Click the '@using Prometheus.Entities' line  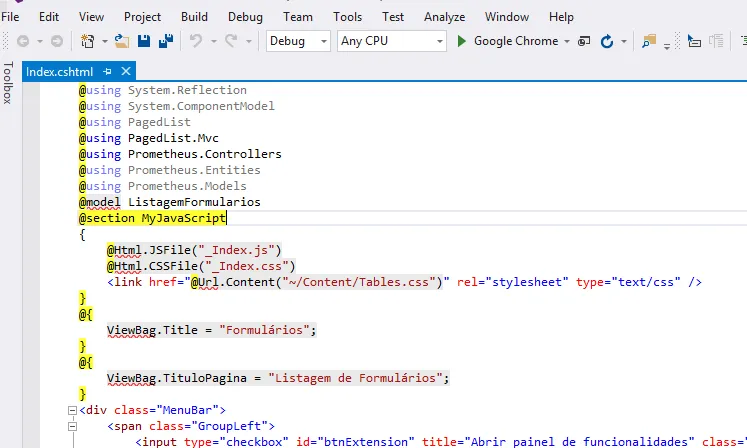click(170, 170)
